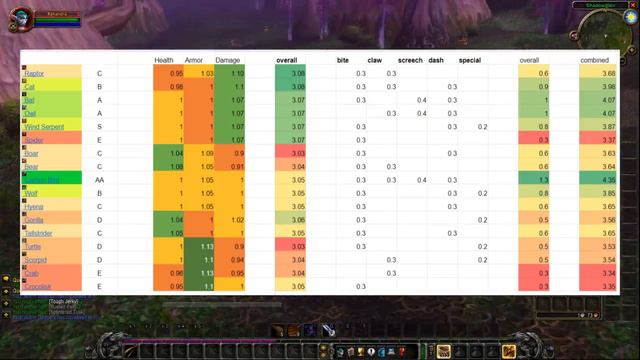Click the screech column header

pos(410,60)
